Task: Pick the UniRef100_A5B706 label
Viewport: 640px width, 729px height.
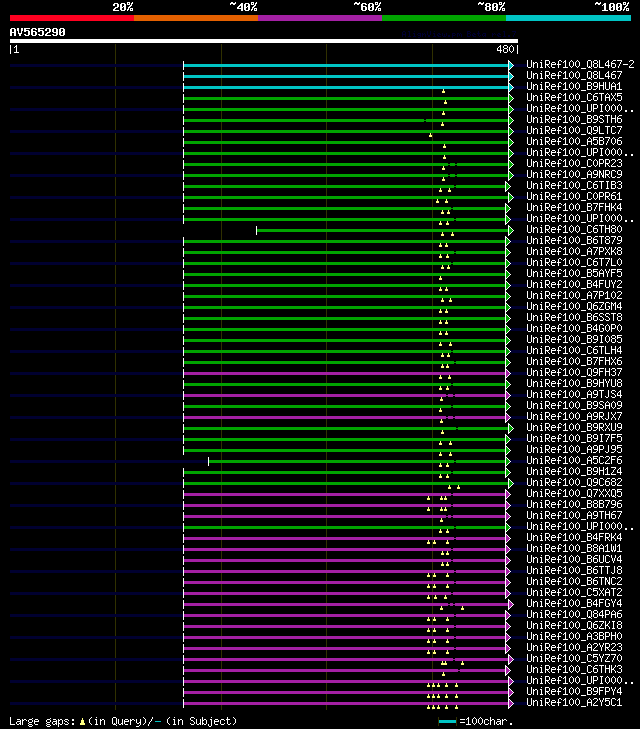Action: pos(574,141)
